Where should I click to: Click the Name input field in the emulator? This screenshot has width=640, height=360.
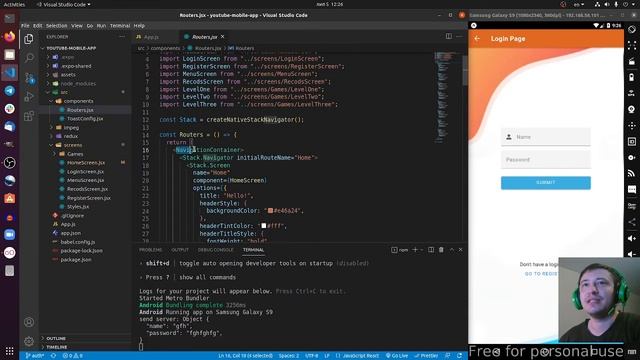(546, 137)
